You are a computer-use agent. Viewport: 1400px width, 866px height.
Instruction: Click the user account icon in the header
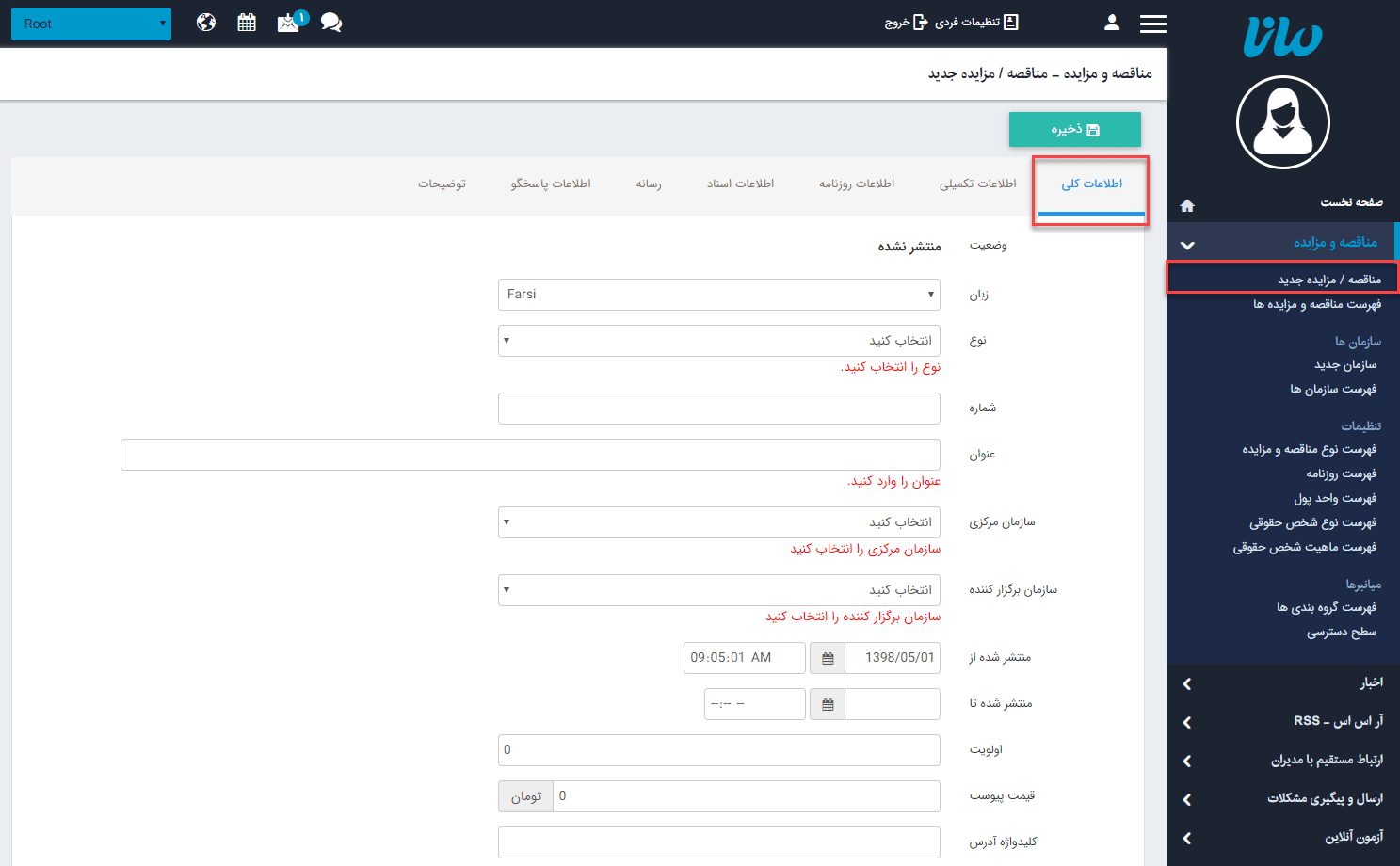(1112, 22)
